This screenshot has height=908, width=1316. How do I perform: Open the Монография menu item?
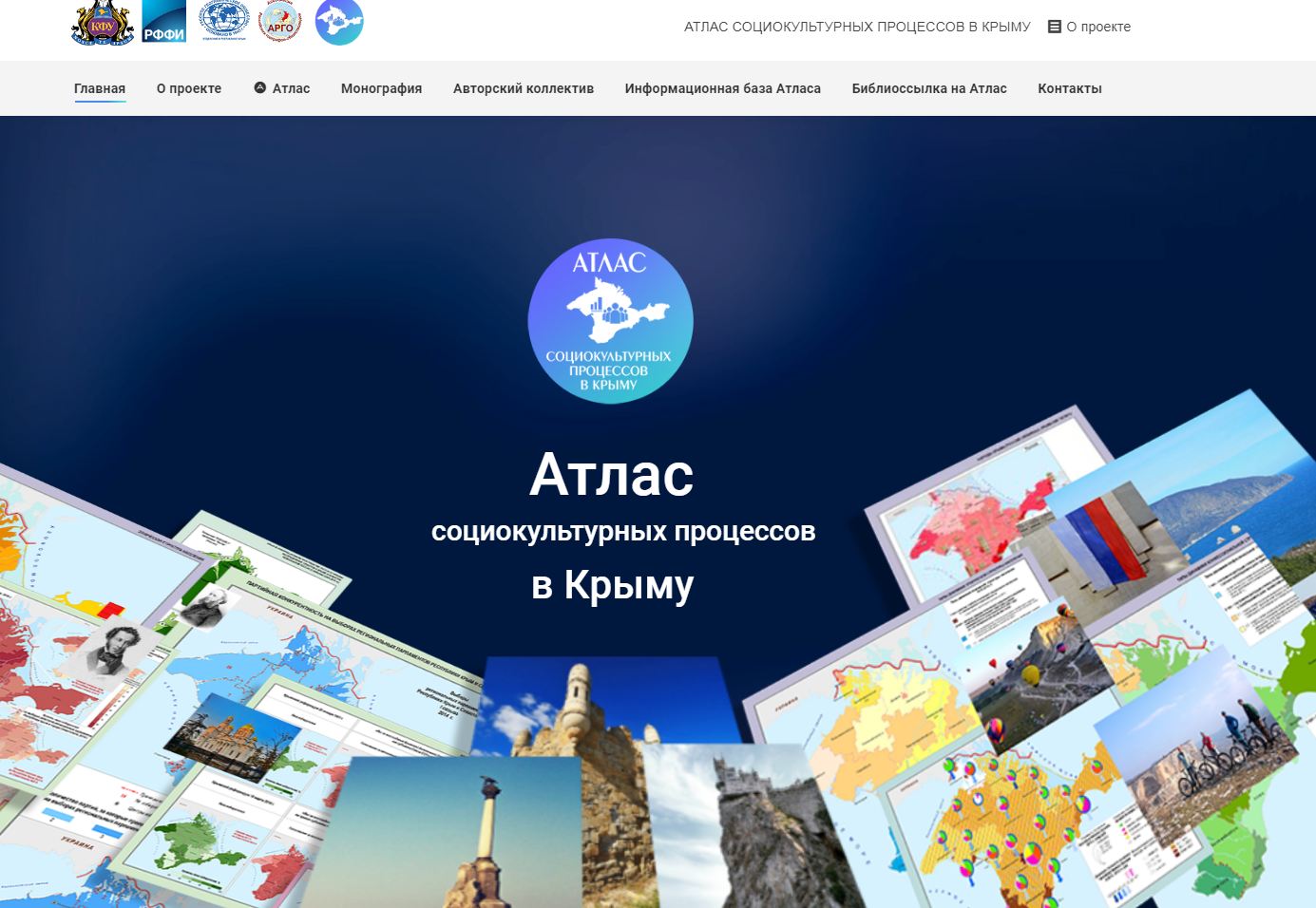pos(381,88)
